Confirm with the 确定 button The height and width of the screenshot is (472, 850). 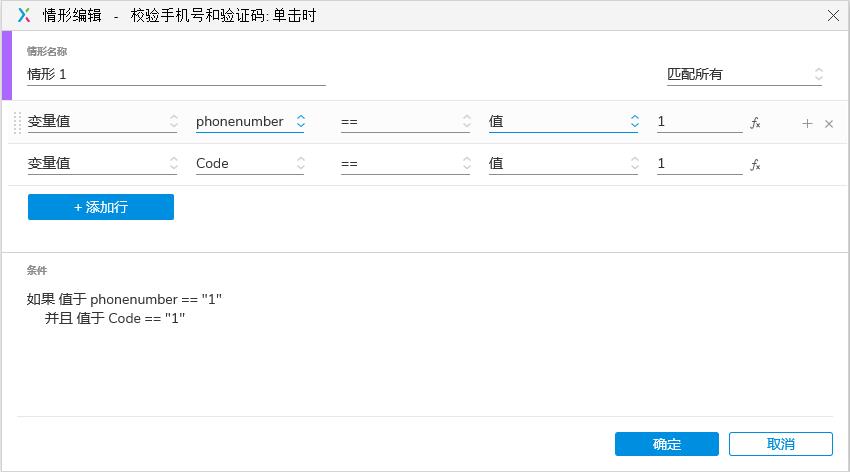pos(667,444)
